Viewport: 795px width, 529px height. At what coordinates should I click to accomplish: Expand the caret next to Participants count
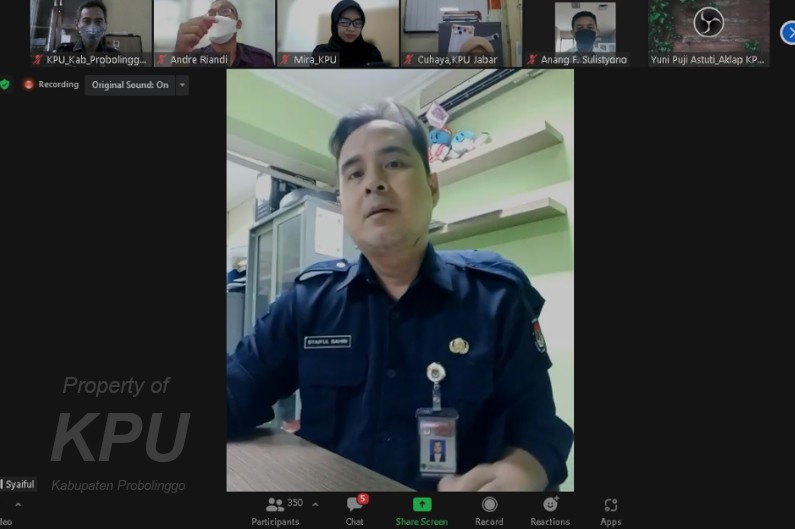coord(316,504)
